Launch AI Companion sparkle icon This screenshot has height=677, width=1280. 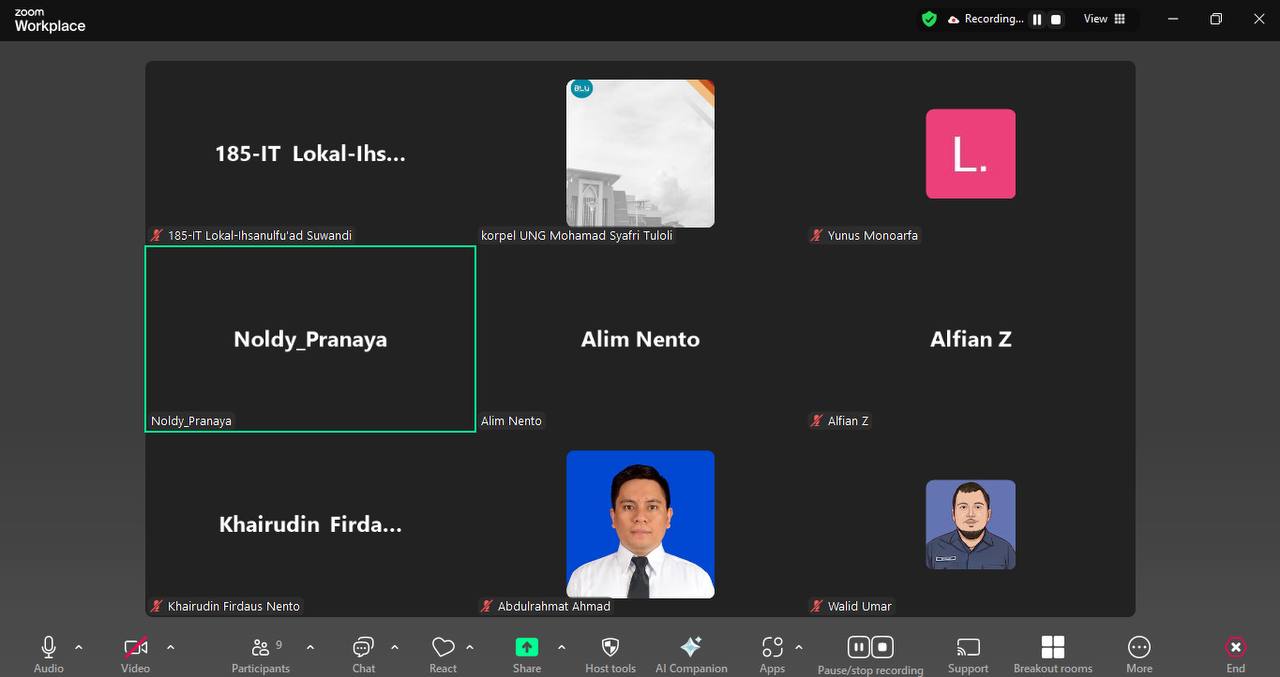pos(691,647)
